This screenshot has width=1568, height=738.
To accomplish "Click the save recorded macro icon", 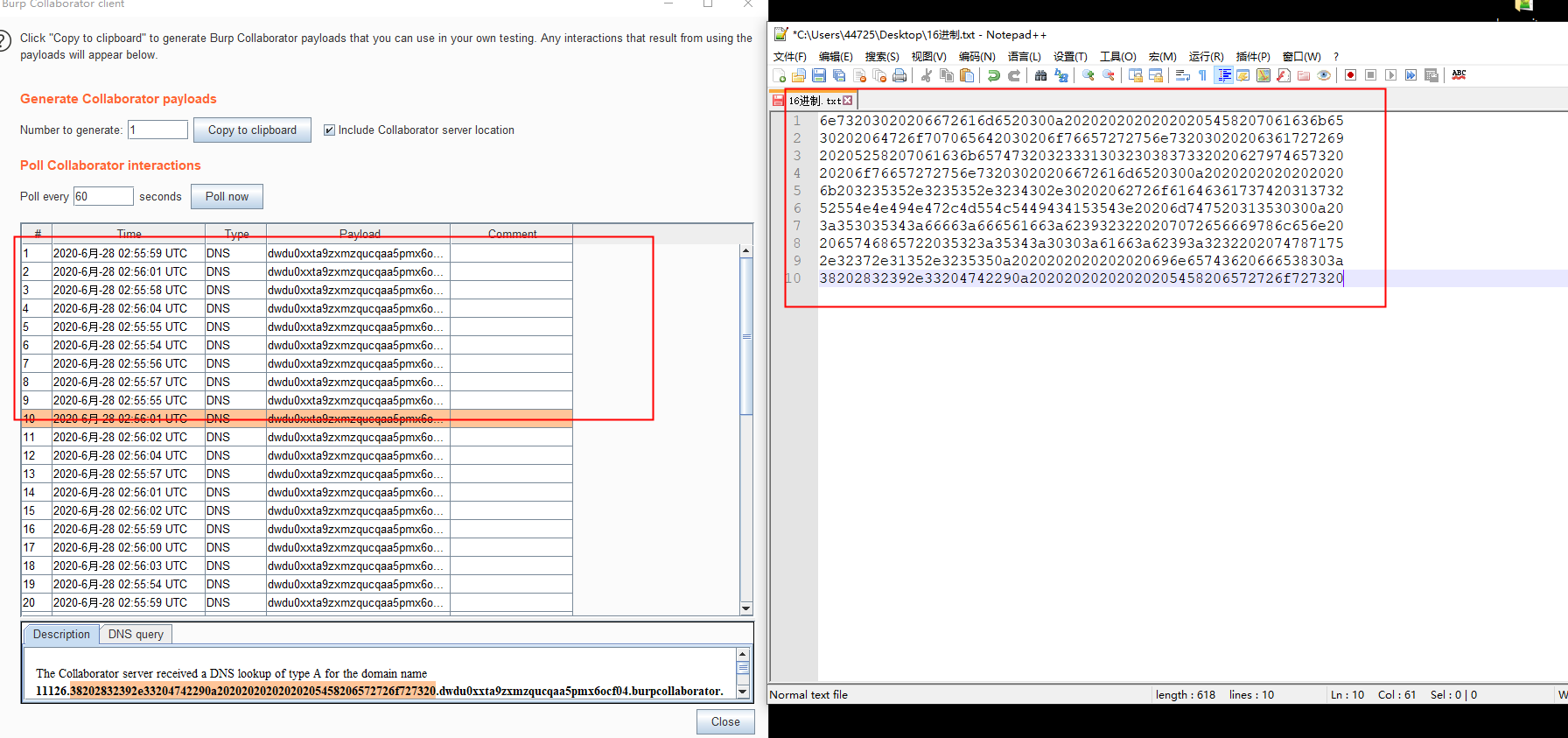I will [1431, 75].
